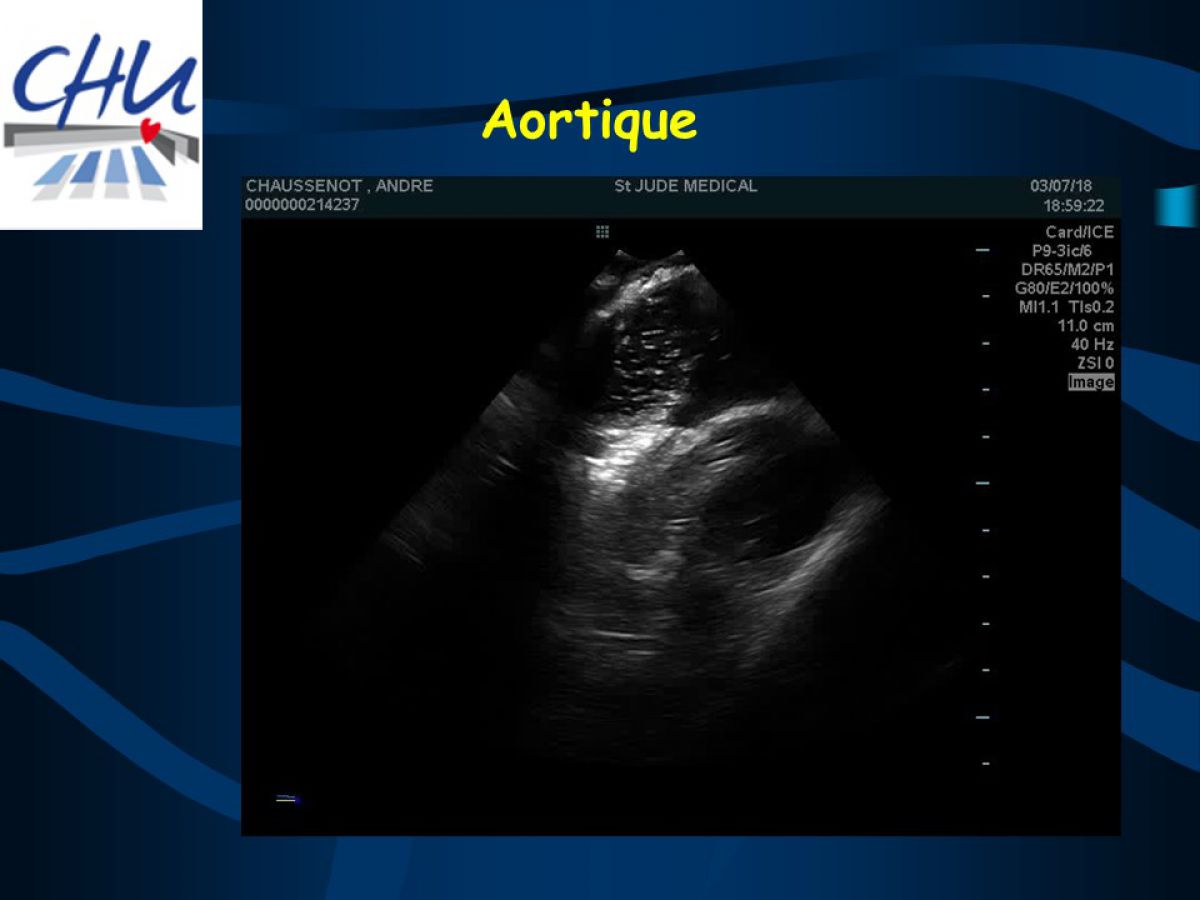Screen dimensions: 1200x900
Task: Select the yellow Aortique slide title
Action: tap(589, 122)
